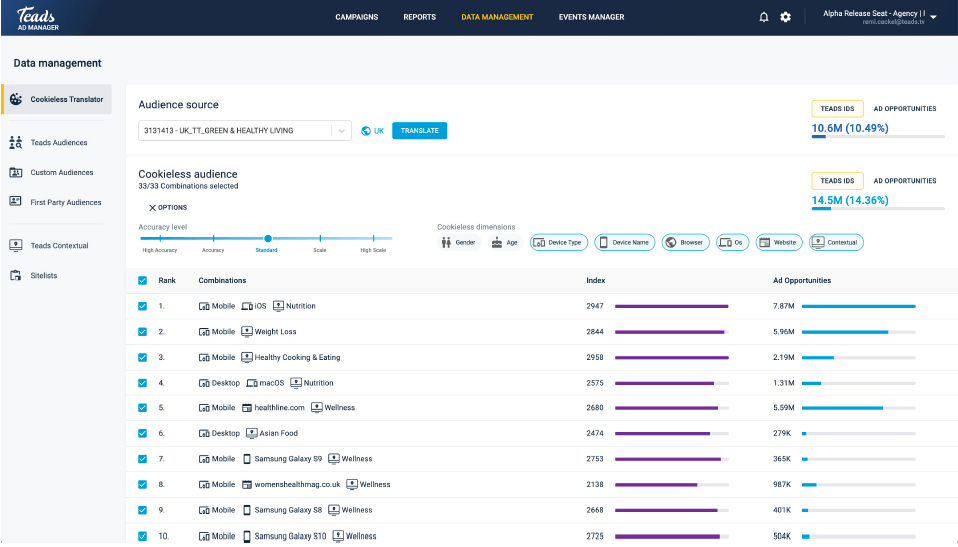The height and width of the screenshot is (547, 958).
Task: Open the Audience source dropdown arrow
Action: pyautogui.click(x=342, y=131)
